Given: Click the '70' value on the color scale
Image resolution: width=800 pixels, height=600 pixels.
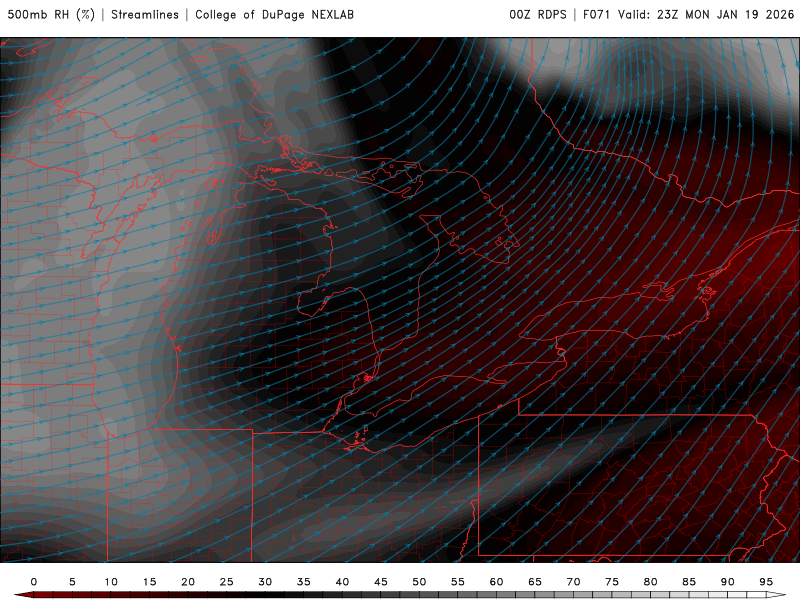Looking at the screenshot, I should 573,582.
